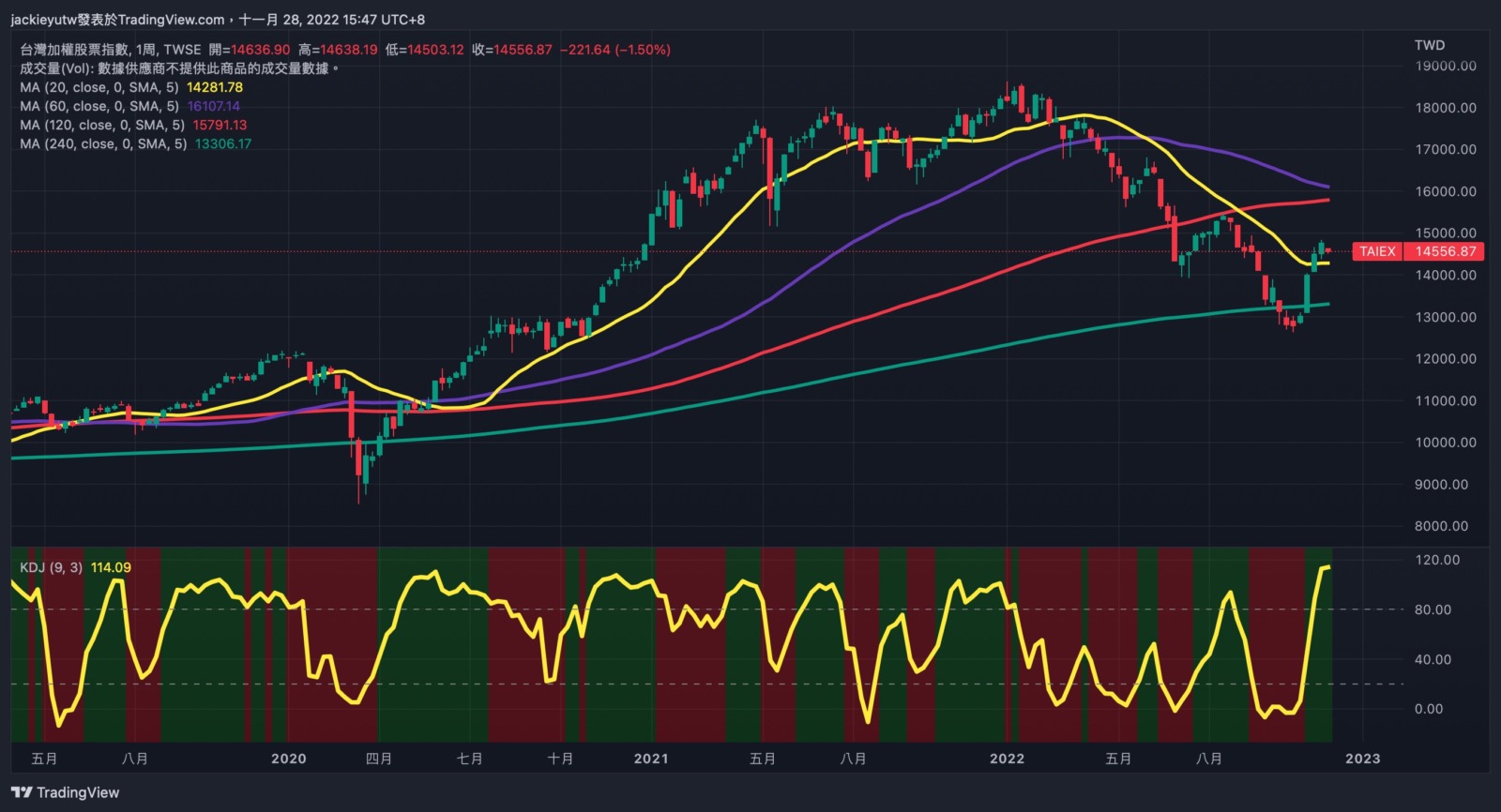Image resolution: width=1501 pixels, height=812 pixels.
Task: Select the MA 120 indicator legend
Action: (101, 125)
